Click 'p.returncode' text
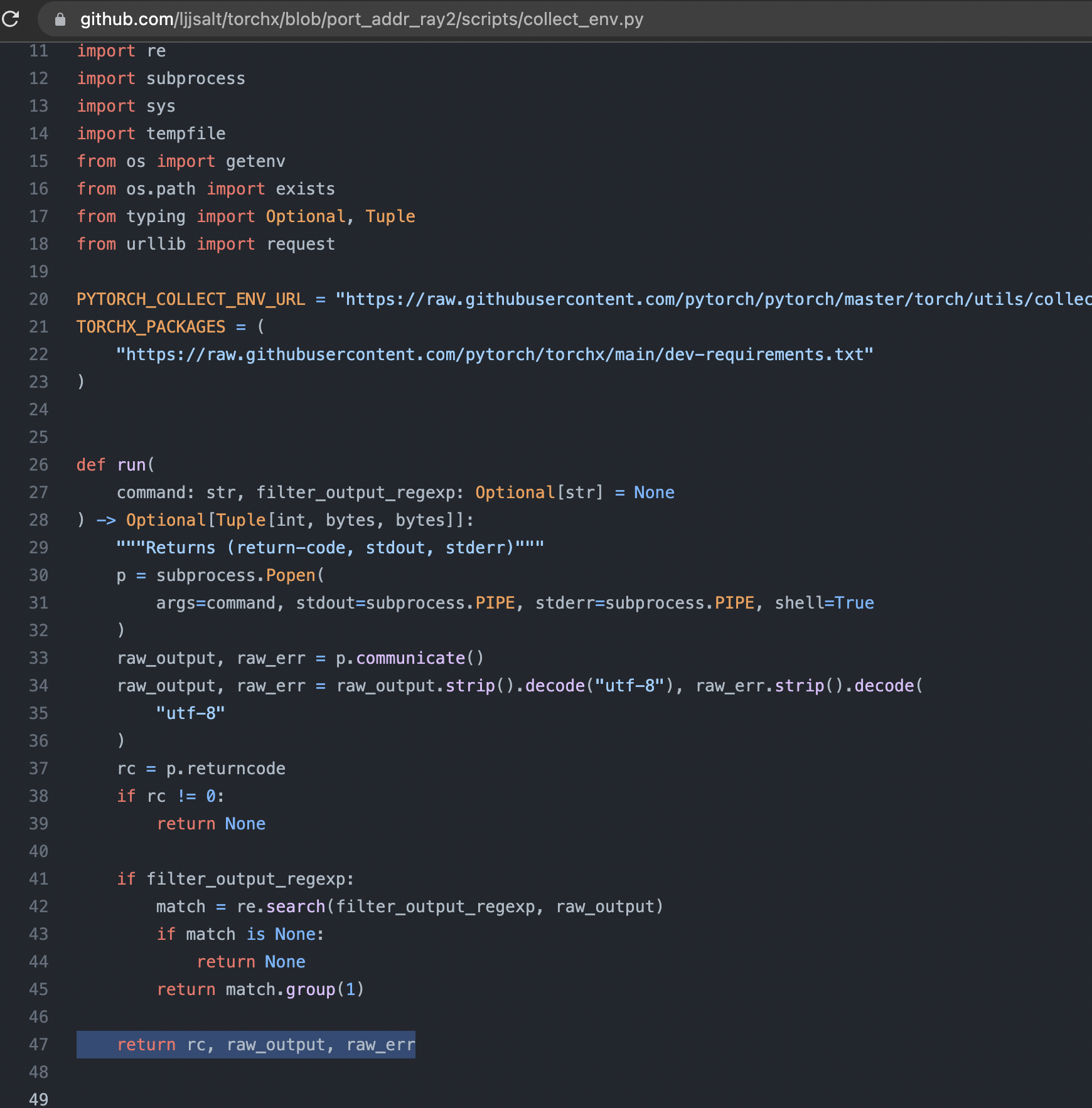The height and width of the screenshot is (1108, 1092). (226, 769)
